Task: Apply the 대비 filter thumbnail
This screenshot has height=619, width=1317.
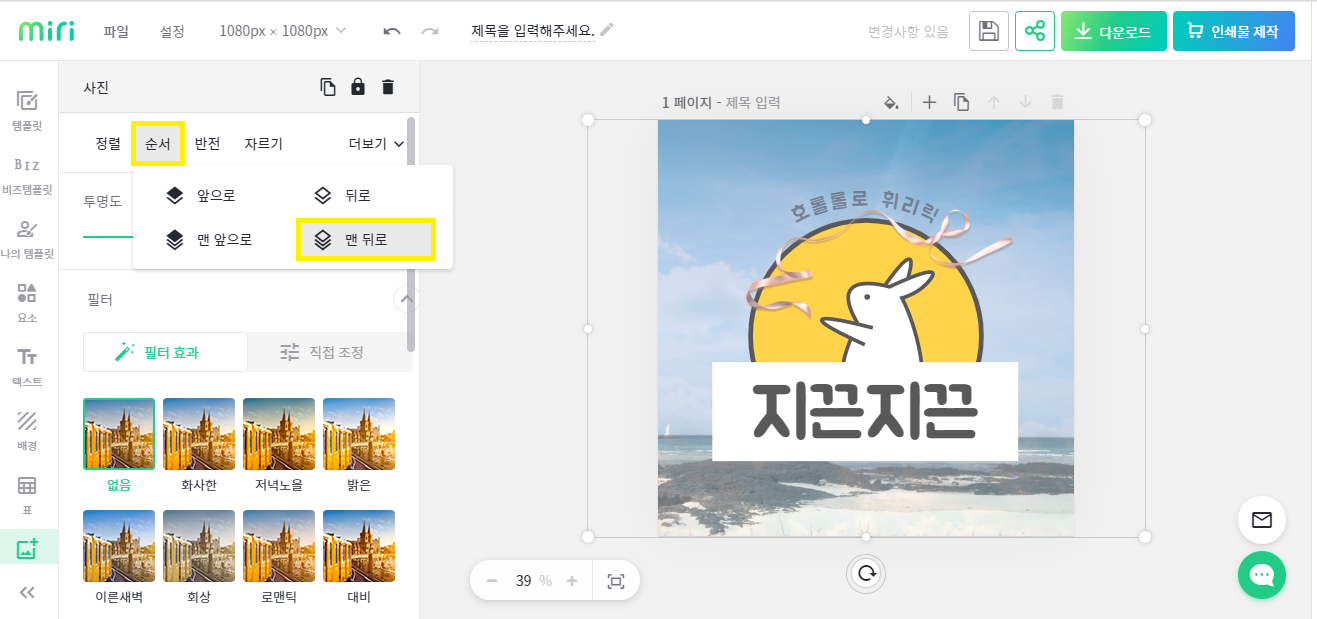Action: pos(359,546)
